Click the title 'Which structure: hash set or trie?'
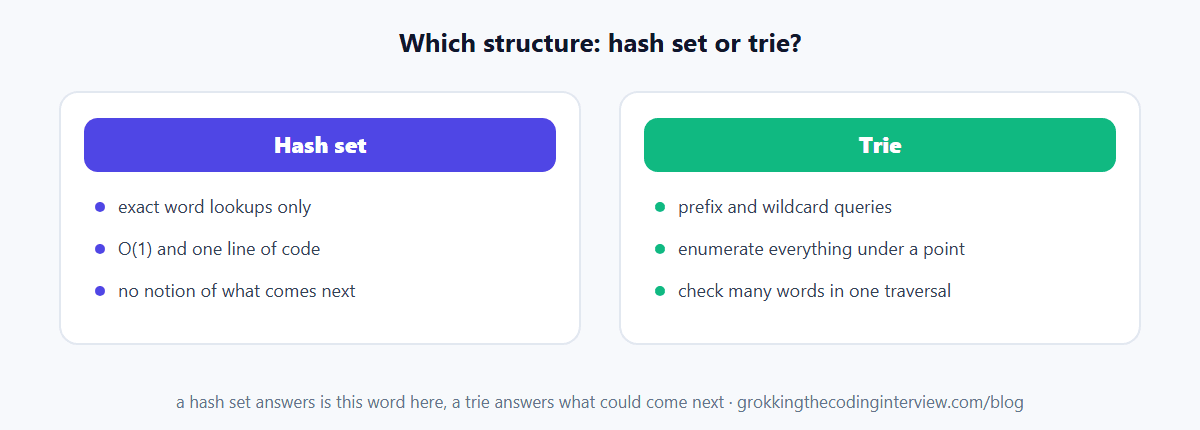Screen dimensions: 1200x430 (600, 44)
